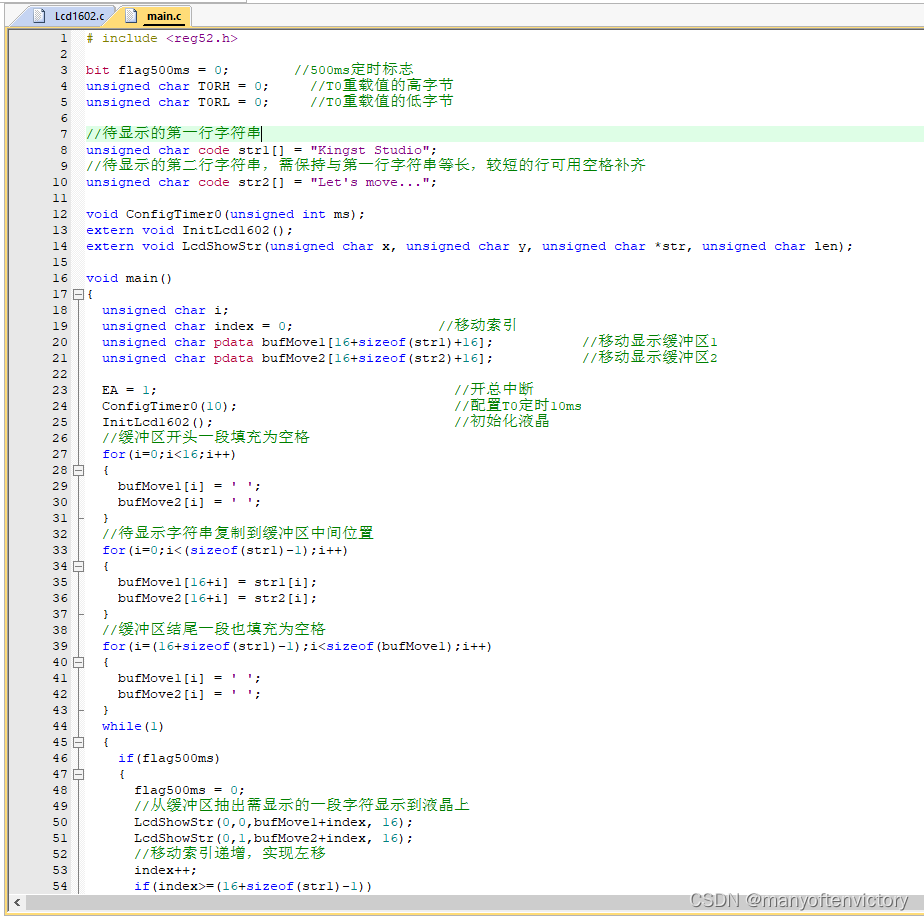Click 'bufMove1[16+i] = str1[i];' line
This screenshot has width=924, height=920.
pos(217,582)
